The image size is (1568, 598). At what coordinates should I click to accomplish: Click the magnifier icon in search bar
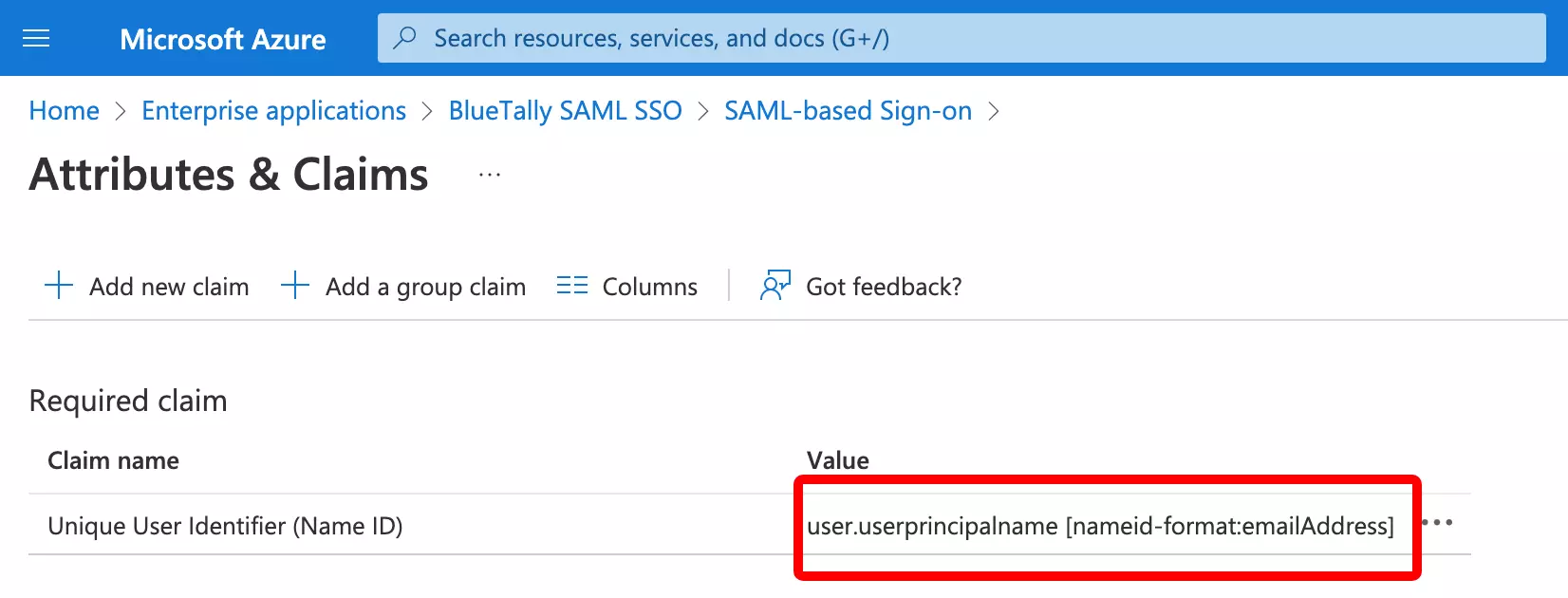click(405, 38)
